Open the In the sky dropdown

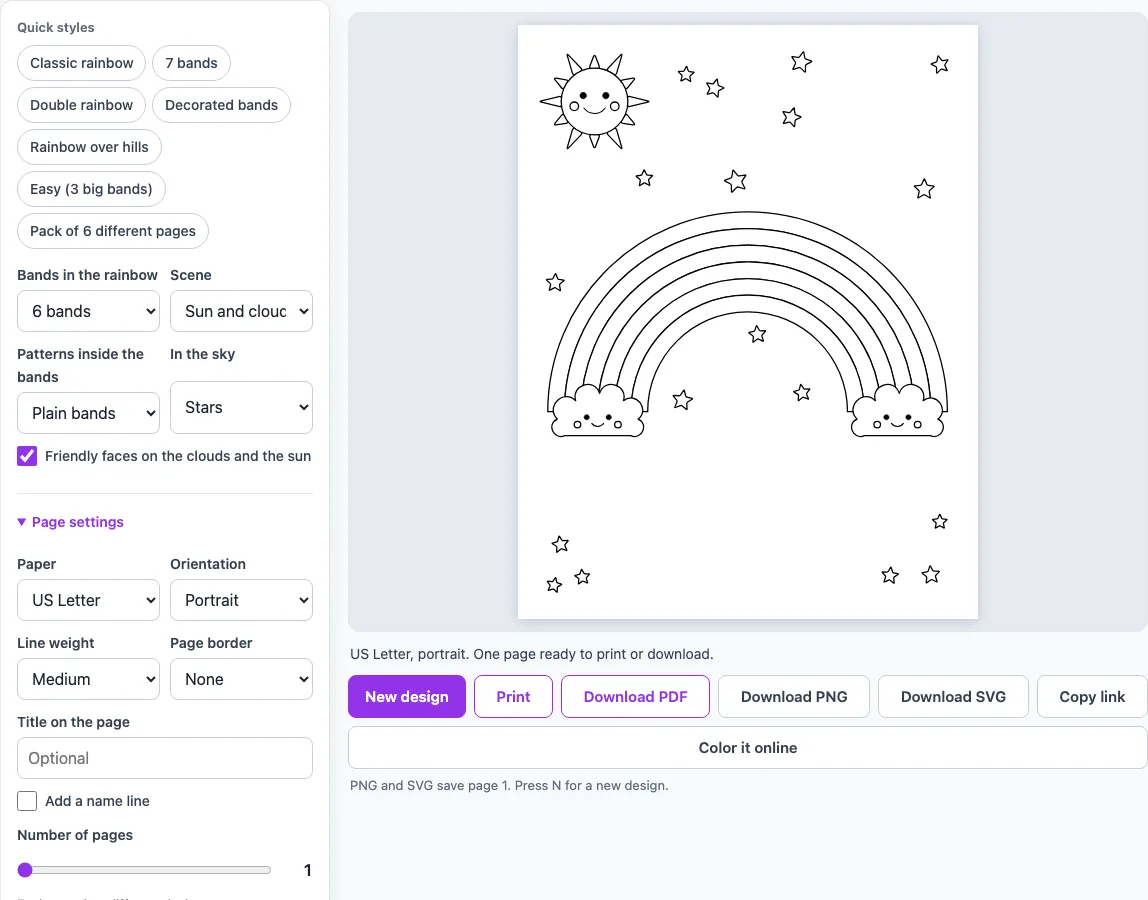(x=242, y=407)
